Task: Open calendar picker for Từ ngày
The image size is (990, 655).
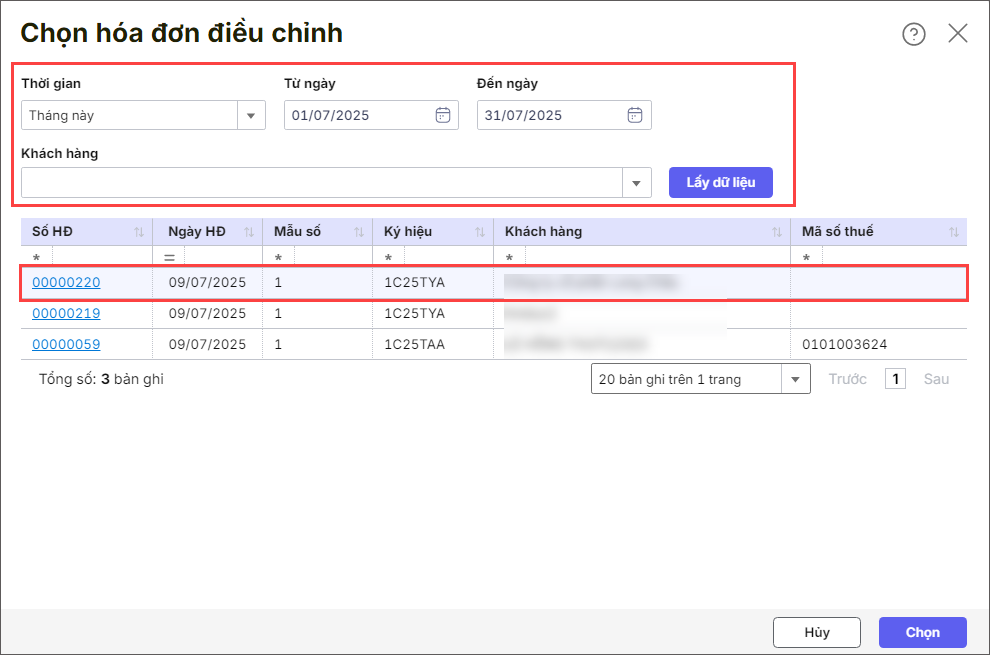Action: tap(443, 115)
